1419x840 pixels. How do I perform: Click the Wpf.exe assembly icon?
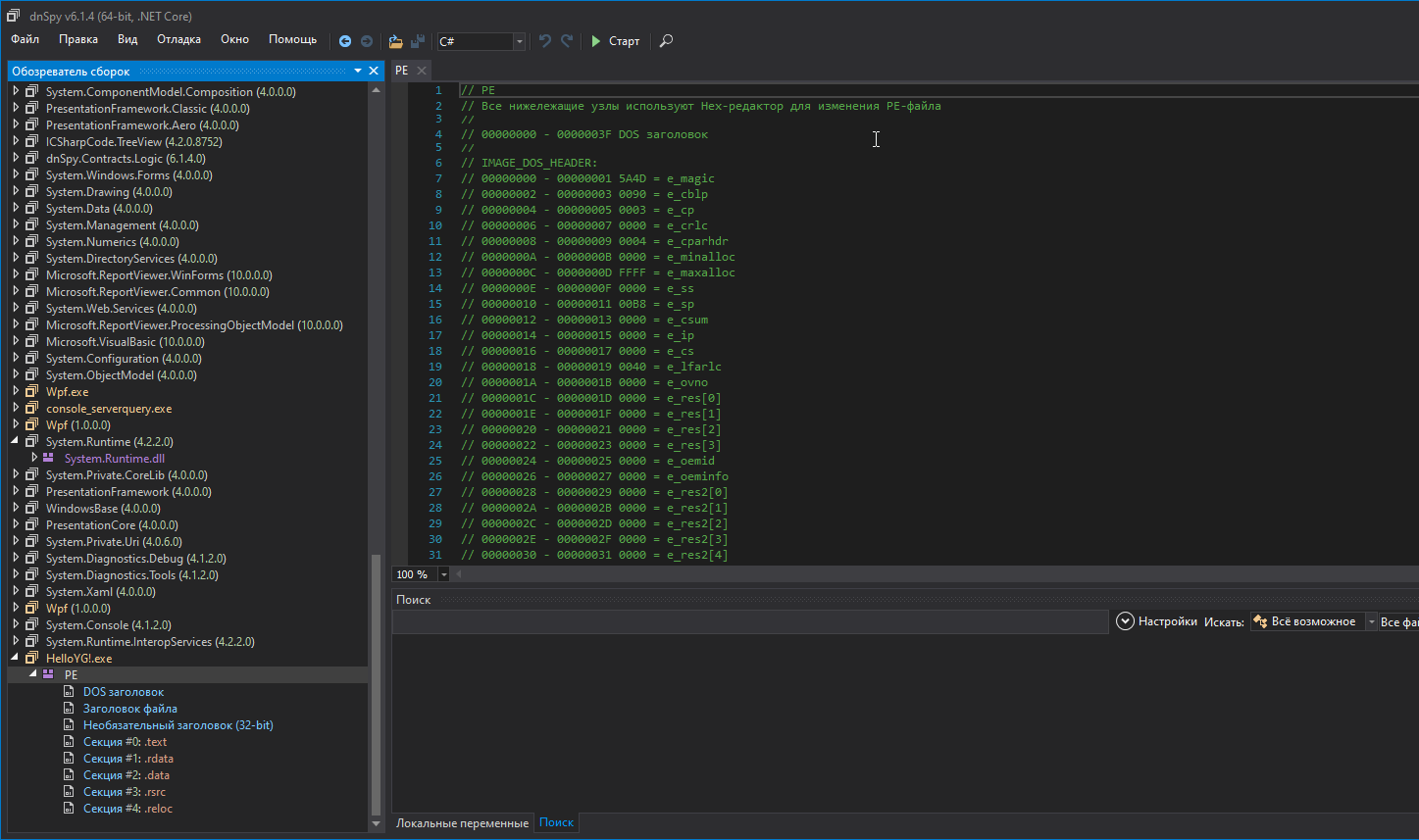(x=32, y=391)
